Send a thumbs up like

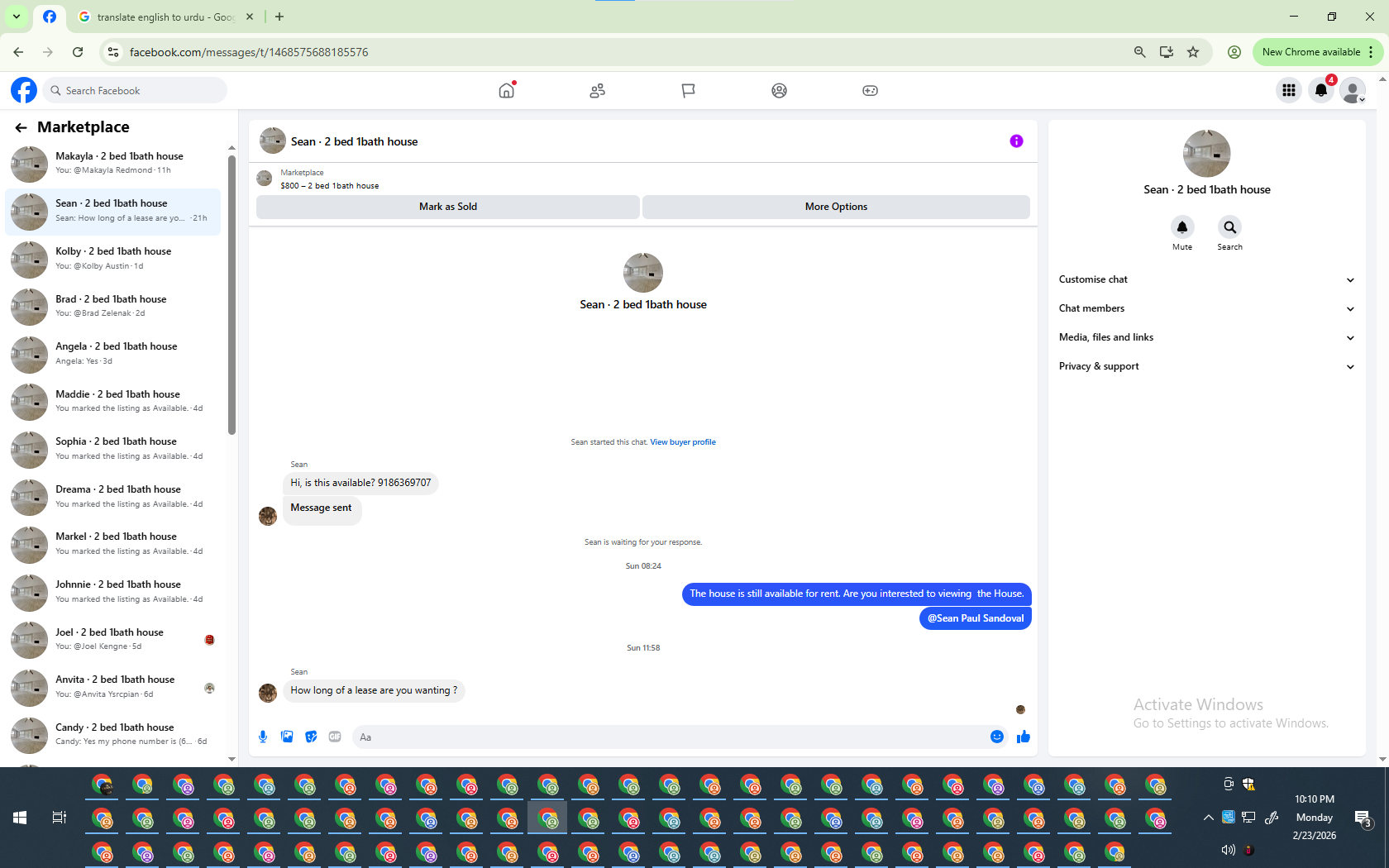tap(1024, 737)
